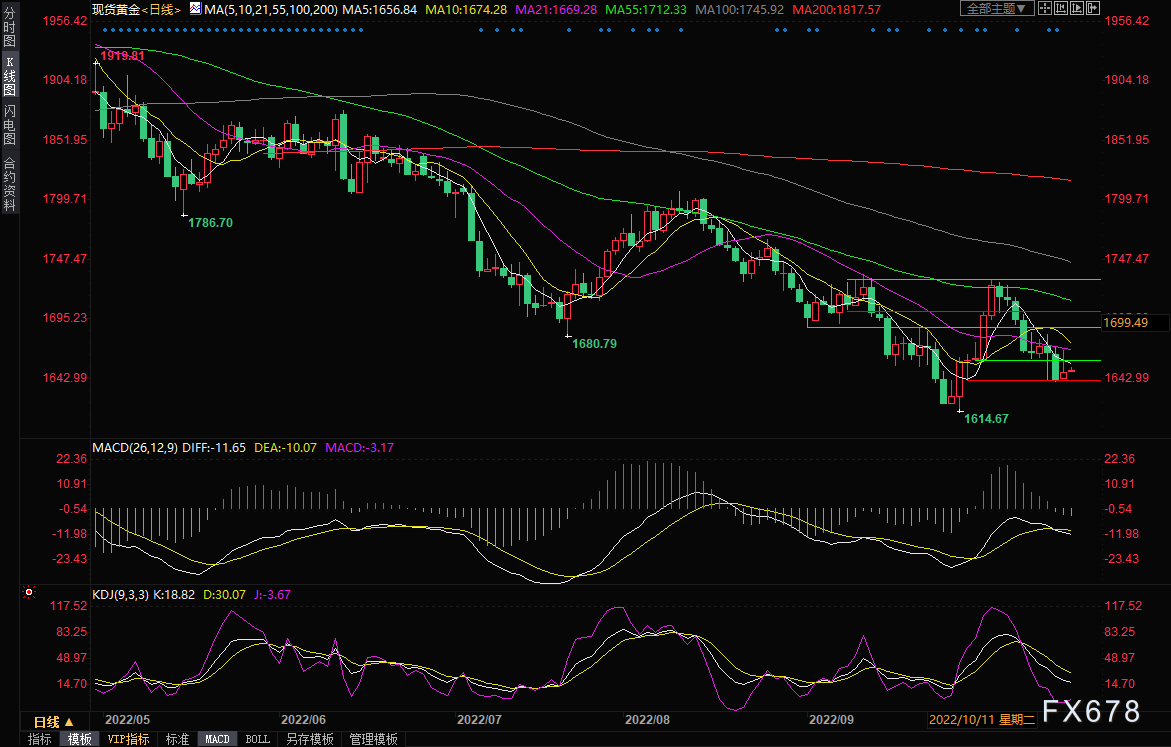Switch to the 分时图 side tab
Image resolution: width=1171 pixels, height=747 pixels.
point(9,28)
